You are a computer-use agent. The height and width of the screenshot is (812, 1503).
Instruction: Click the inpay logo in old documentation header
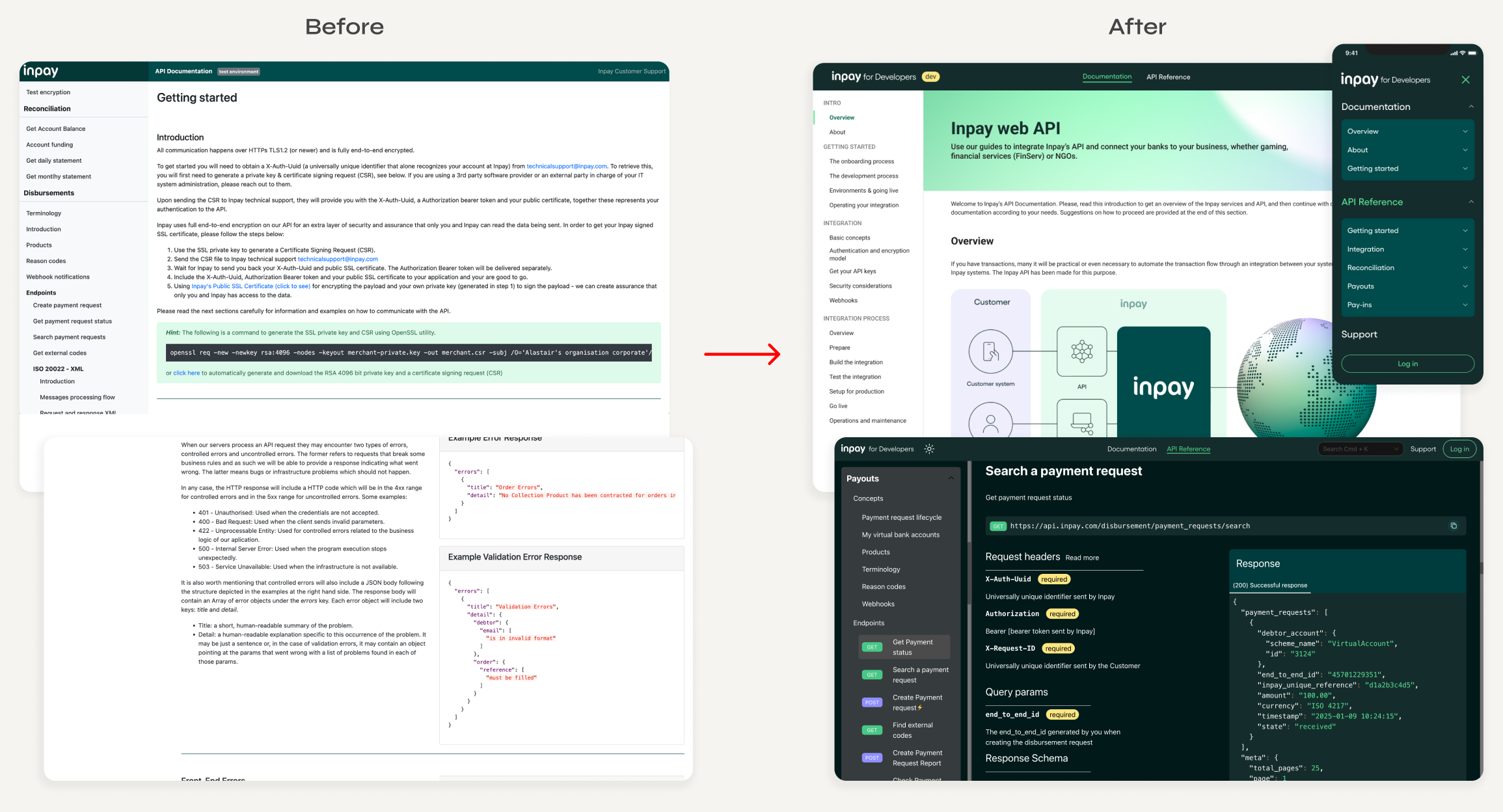pos(40,71)
